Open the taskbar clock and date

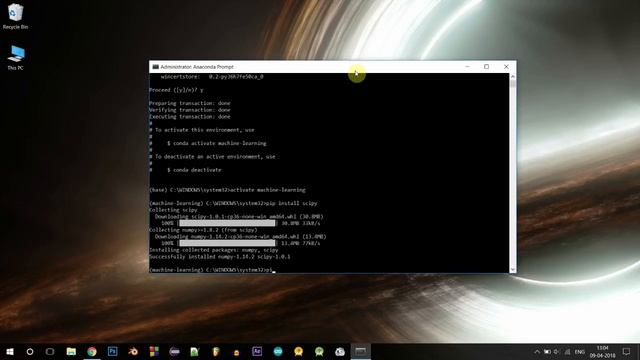(x=602, y=352)
